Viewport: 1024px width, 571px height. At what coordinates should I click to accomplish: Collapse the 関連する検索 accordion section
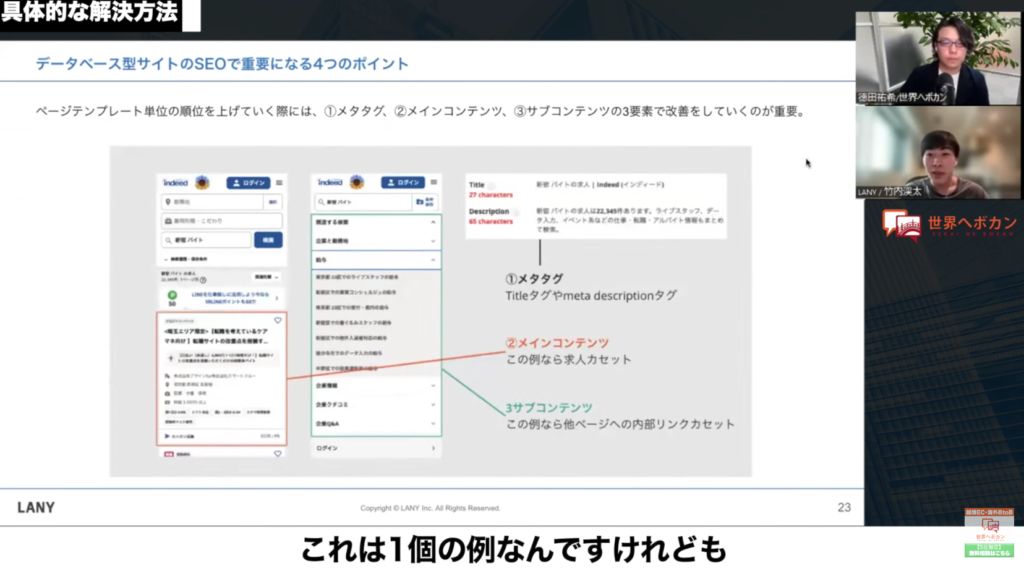[376, 222]
